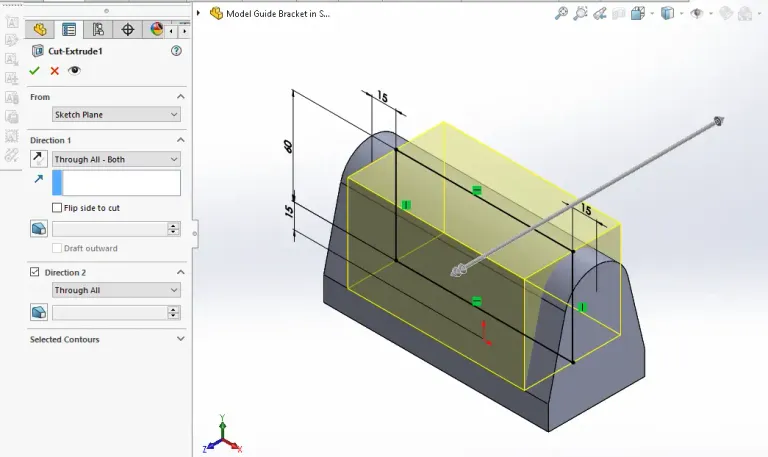This screenshot has width=768, height=457.
Task: Open Direction 2 Through All dropdown
Action: pos(116,290)
